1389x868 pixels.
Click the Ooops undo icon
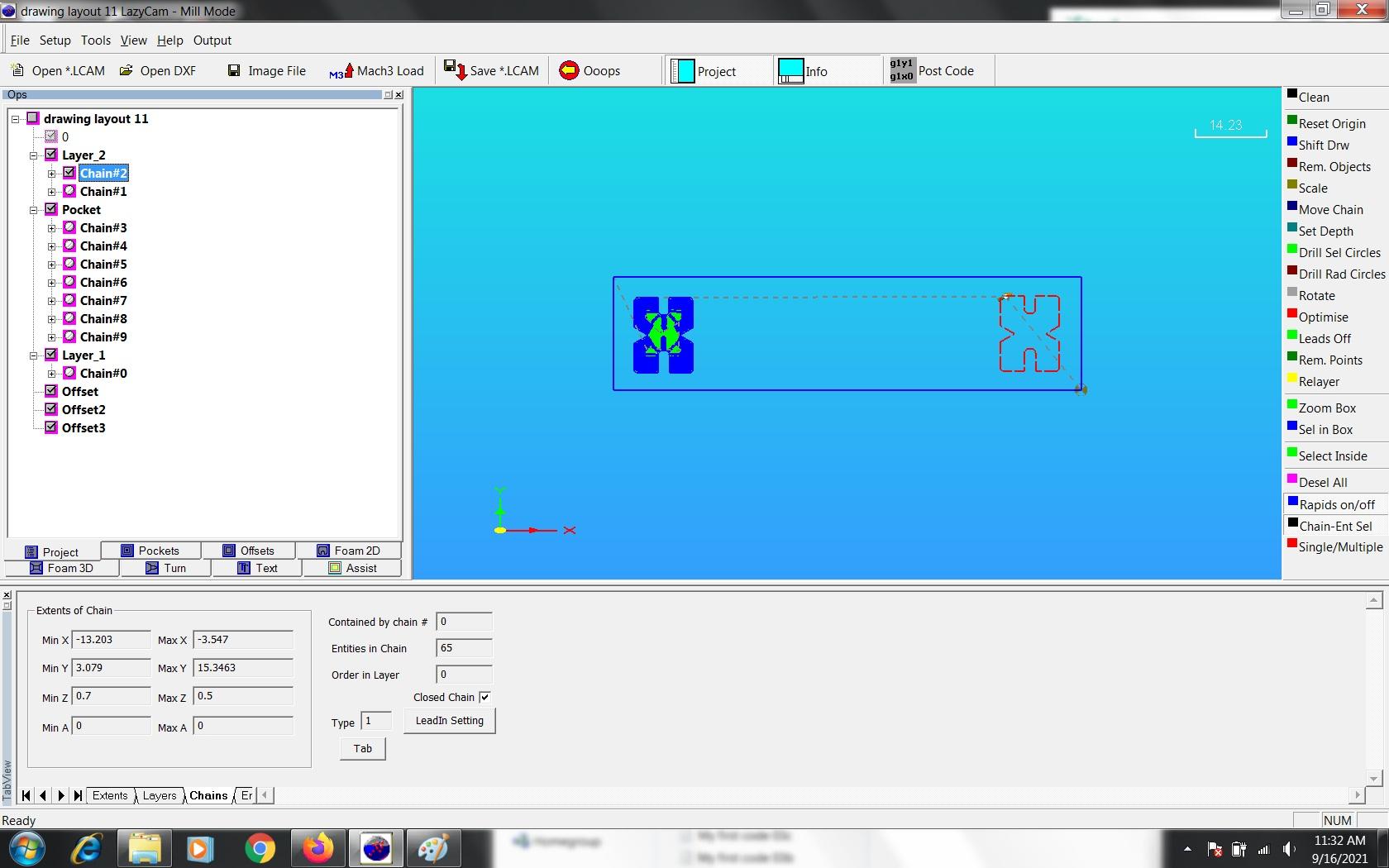tap(592, 70)
